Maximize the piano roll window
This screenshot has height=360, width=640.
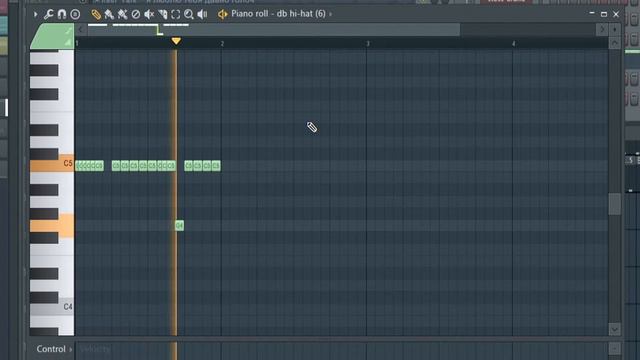pyautogui.click(x=604, y=14)
